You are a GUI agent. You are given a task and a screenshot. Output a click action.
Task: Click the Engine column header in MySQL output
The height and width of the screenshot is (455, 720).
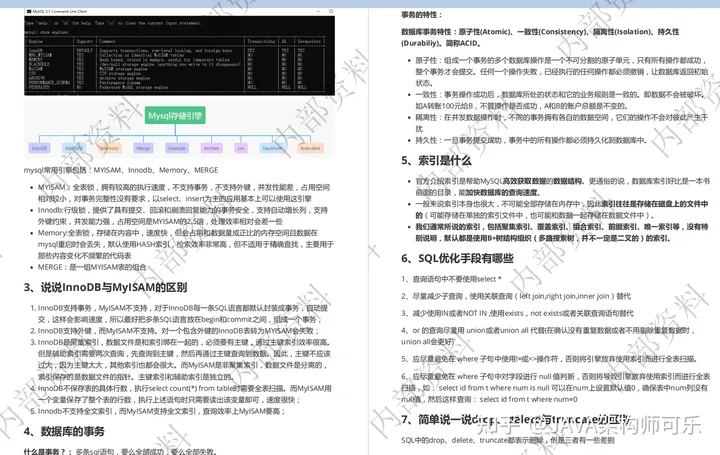pyautogui.click(x=36, y=41)
